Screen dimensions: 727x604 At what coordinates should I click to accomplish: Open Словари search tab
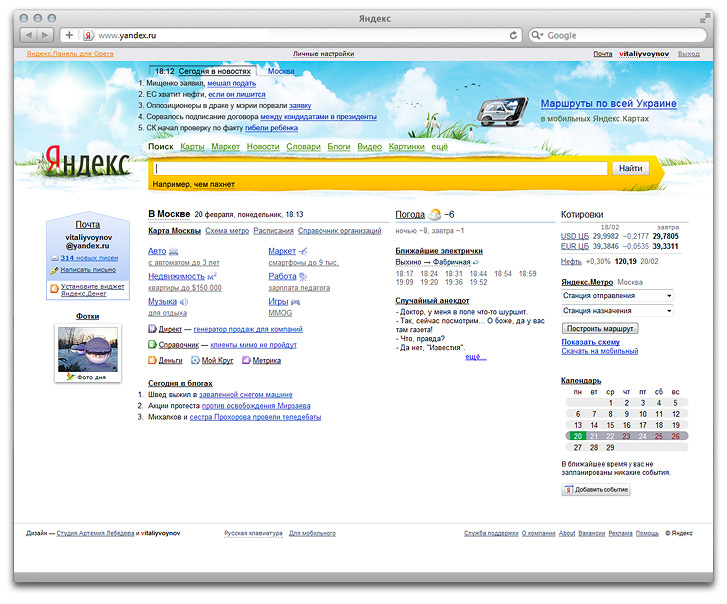tap(303, 147)
